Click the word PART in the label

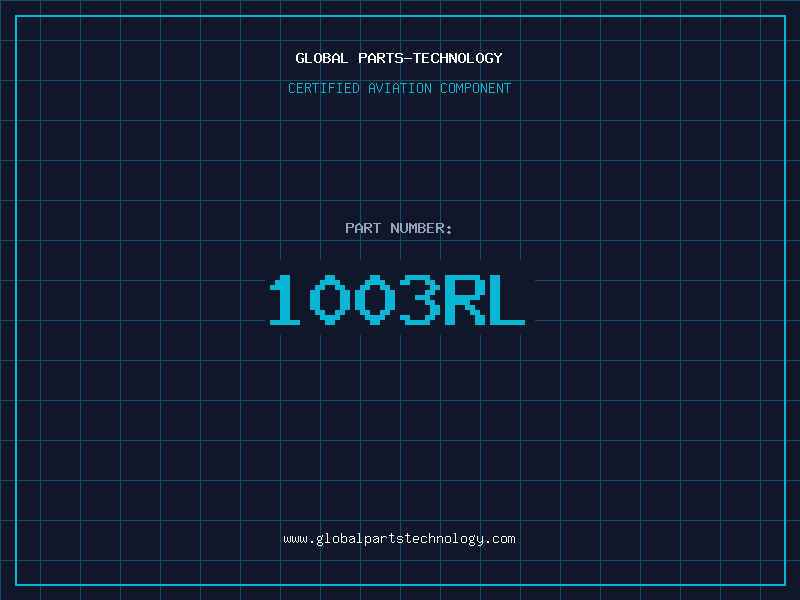[363, 228]
